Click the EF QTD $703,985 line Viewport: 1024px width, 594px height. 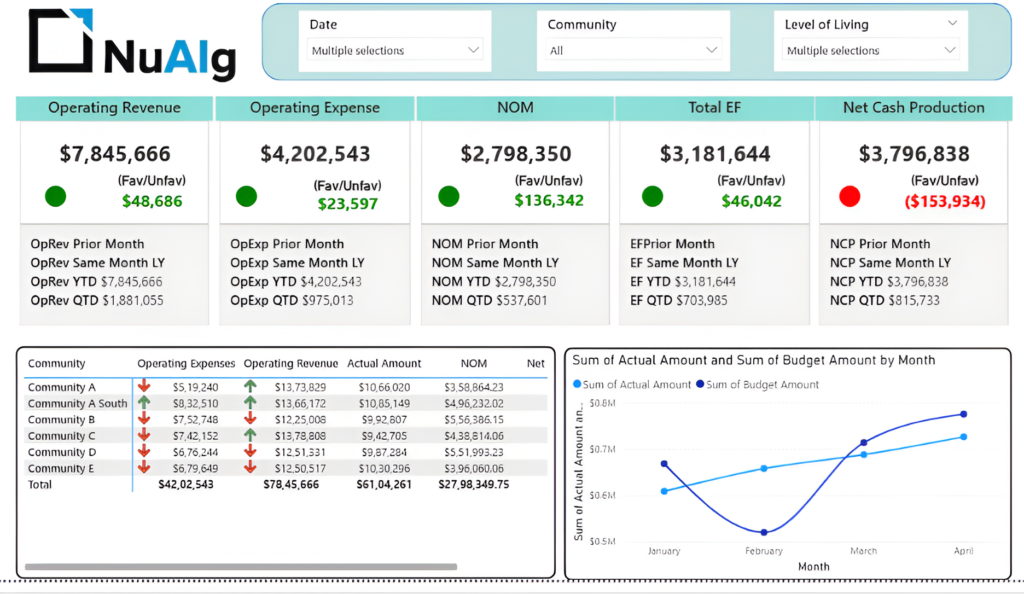pyautogui.click(x=679, y=300)
